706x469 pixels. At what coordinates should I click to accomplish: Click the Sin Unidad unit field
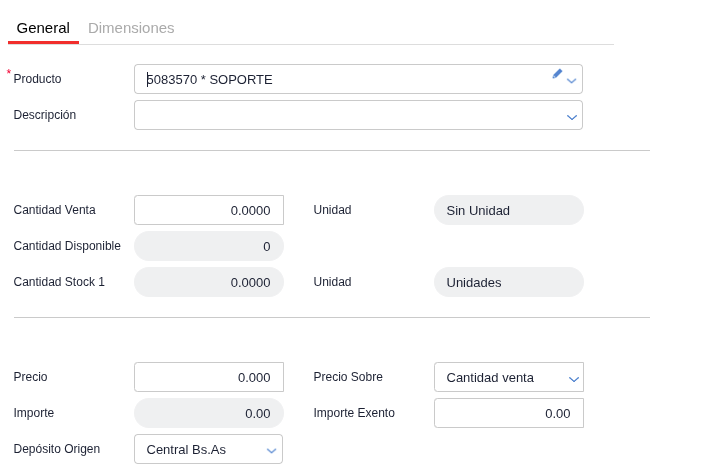(509, 210)
